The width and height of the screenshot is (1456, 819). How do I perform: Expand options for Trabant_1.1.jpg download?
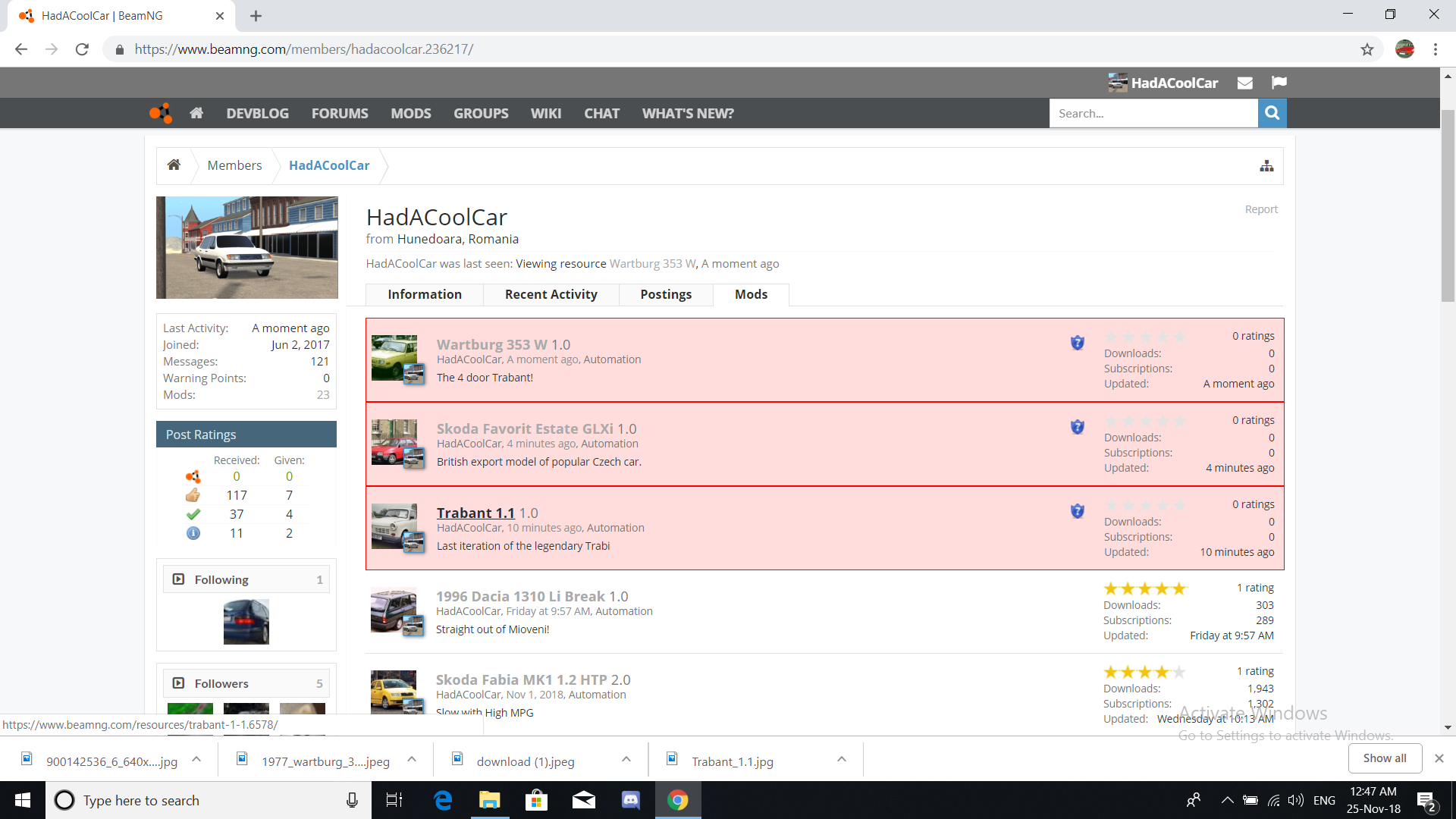pyautogui.click(x=842, y=759)
